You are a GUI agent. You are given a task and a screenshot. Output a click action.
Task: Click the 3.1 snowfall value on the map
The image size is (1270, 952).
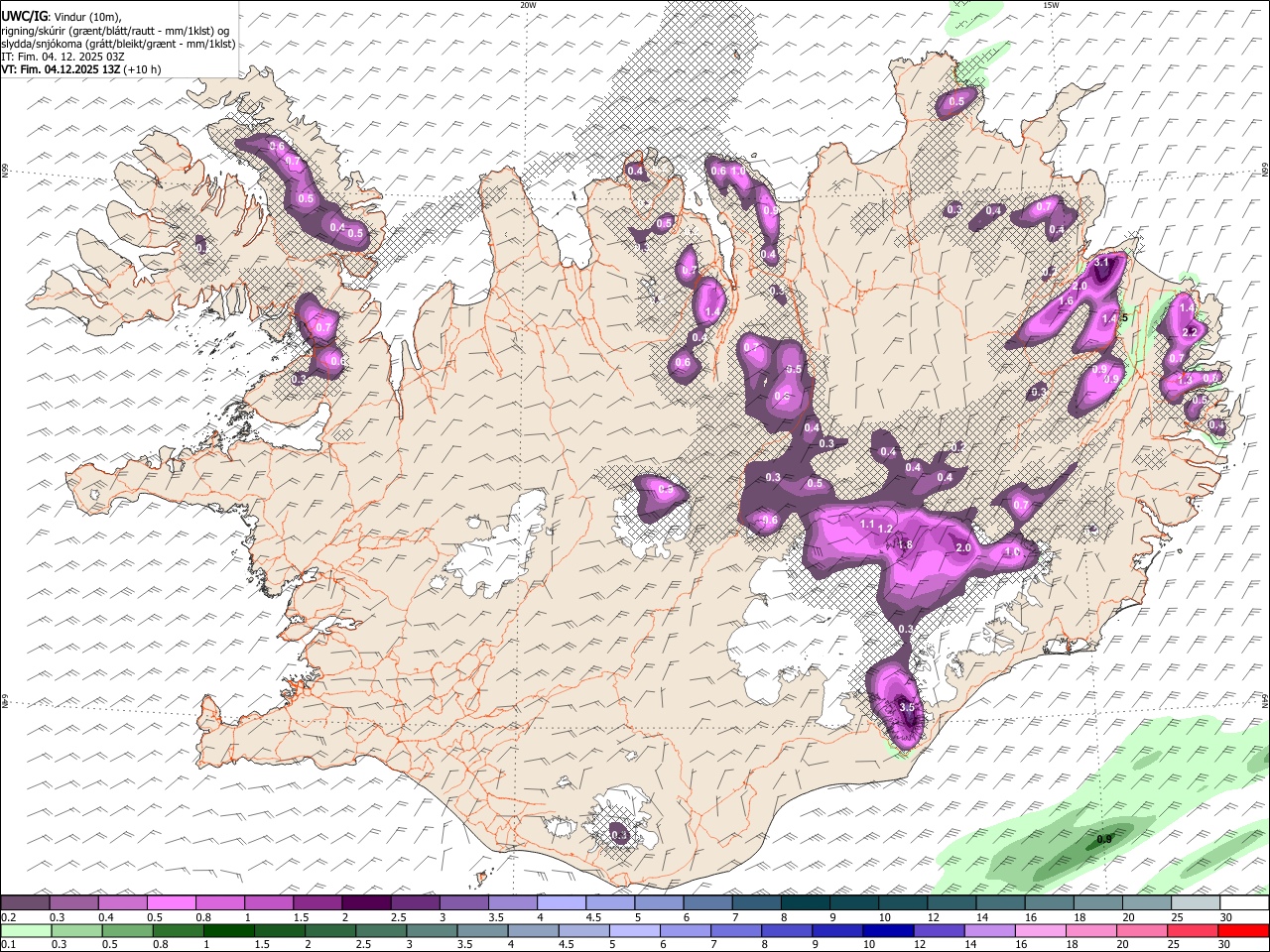(x=1101, y=263)
